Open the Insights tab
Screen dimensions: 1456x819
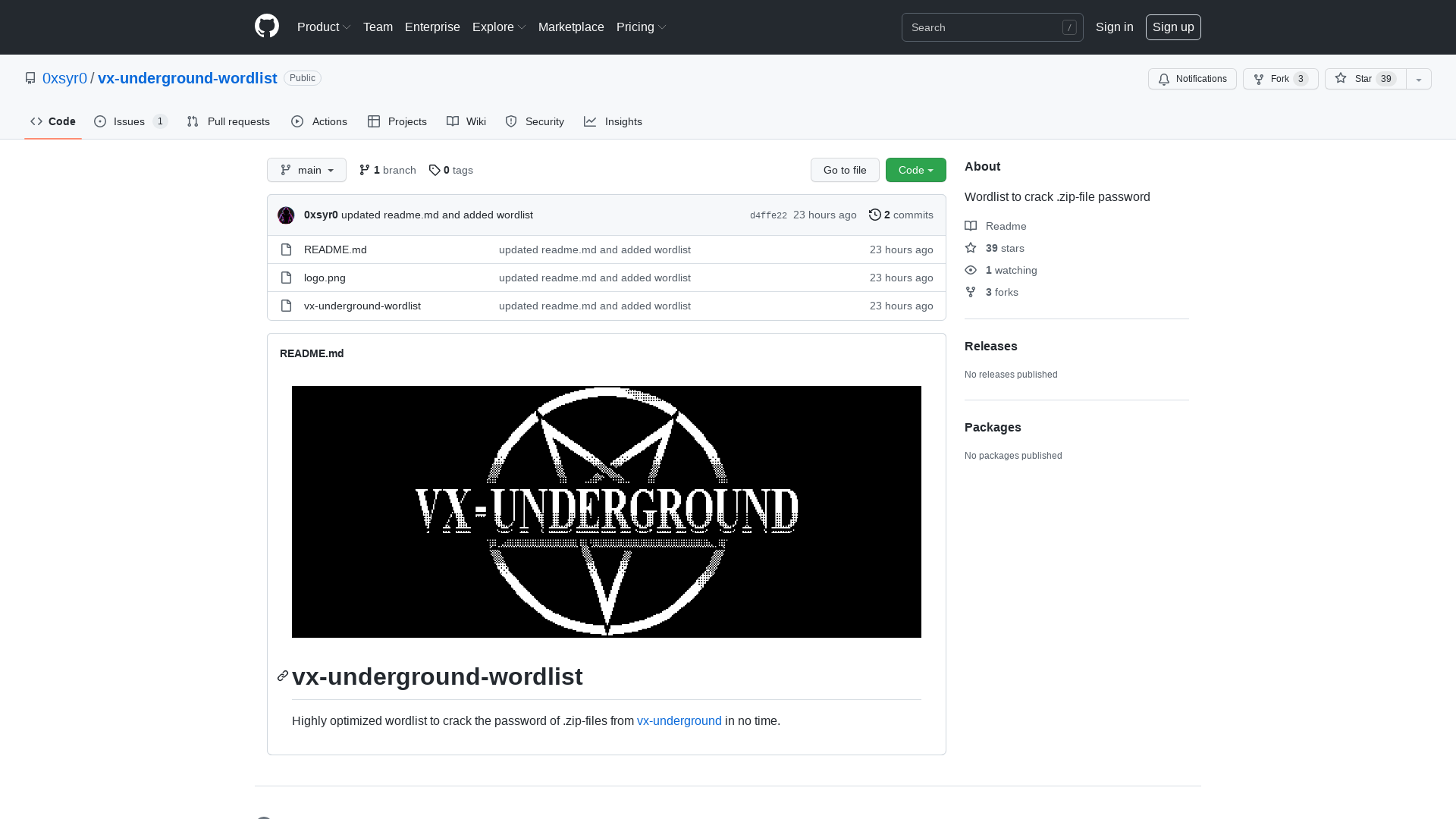point(613,121)
